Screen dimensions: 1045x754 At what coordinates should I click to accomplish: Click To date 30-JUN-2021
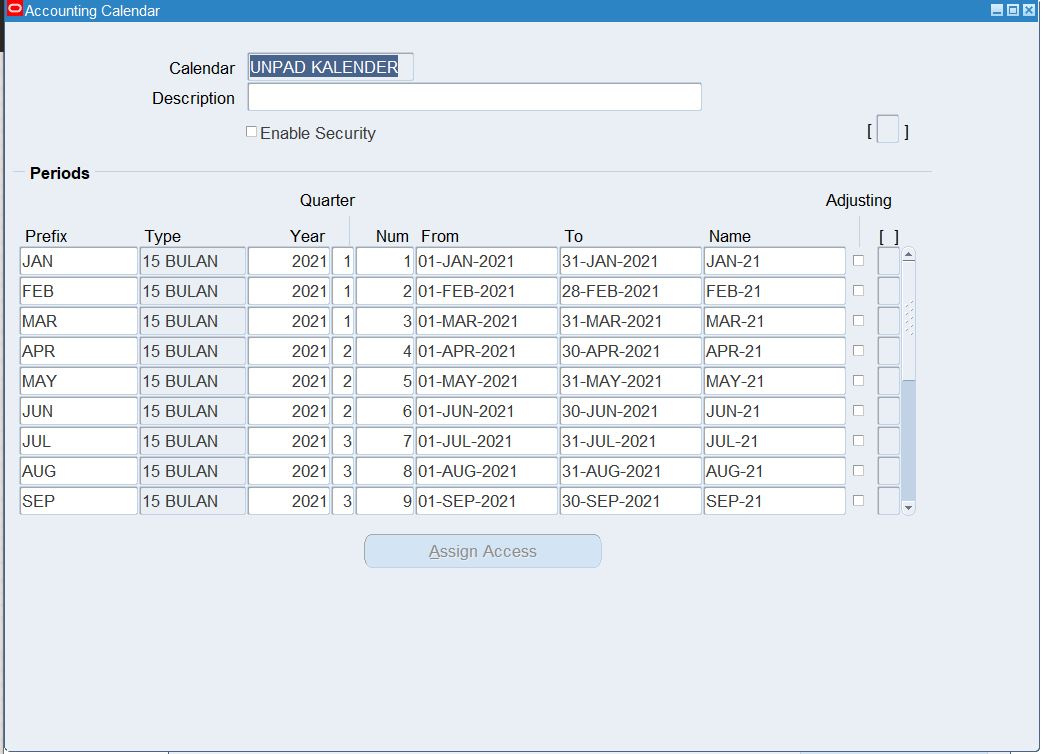(x=630, y=411)
